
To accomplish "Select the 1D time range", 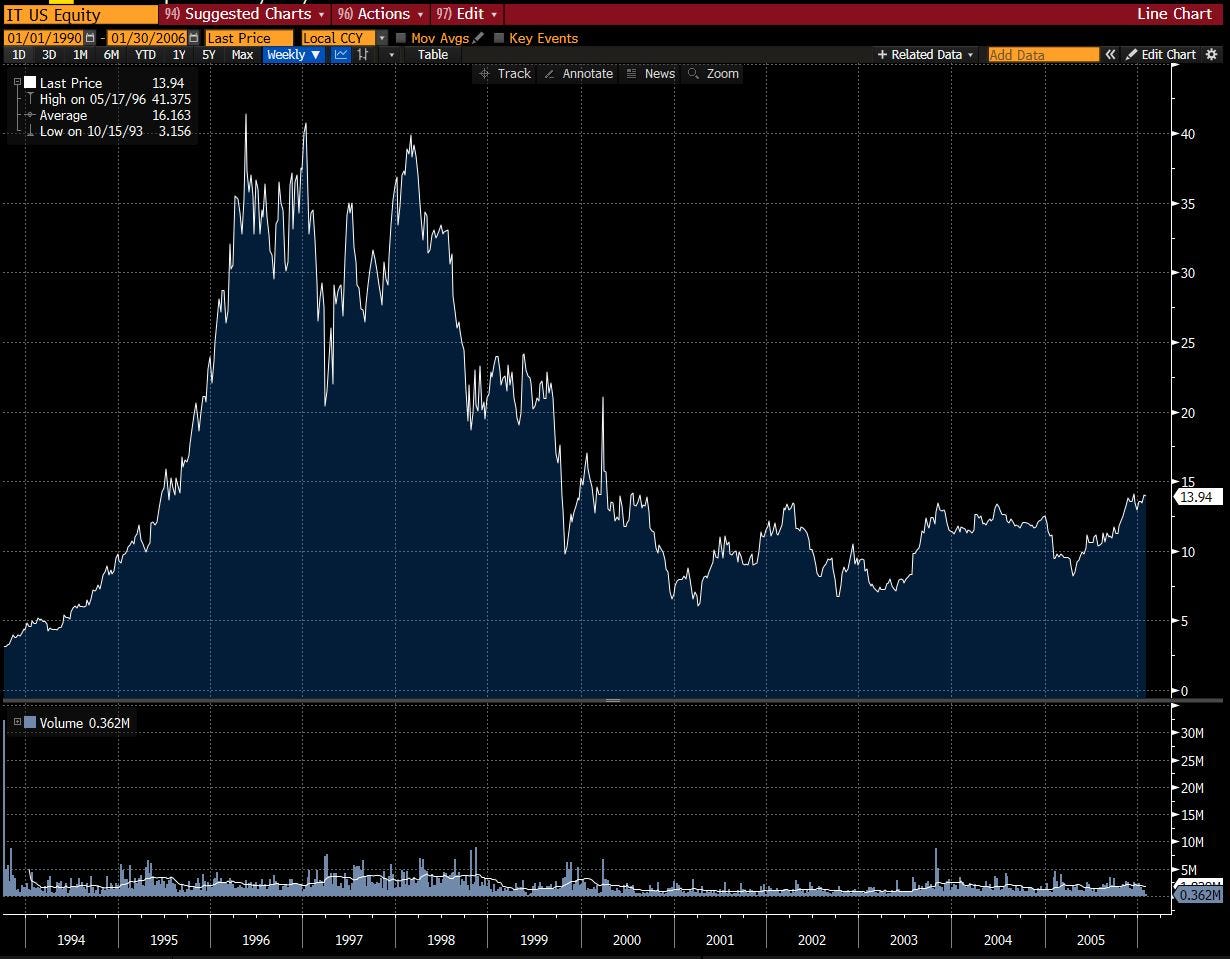I will 19,55.
